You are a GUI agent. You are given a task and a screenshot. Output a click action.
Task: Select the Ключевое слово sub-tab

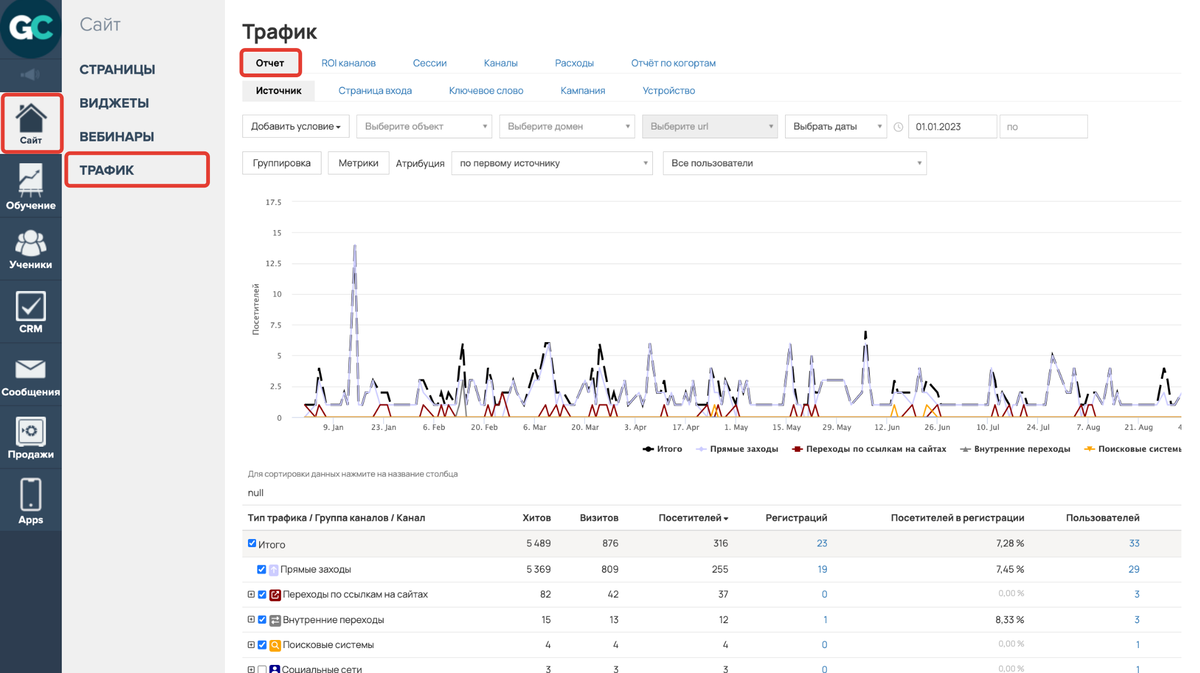pyautogui.click(x=486, y=91)
